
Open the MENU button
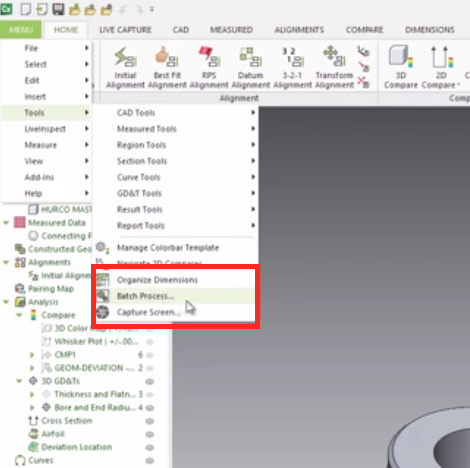[x=21, y=30]
